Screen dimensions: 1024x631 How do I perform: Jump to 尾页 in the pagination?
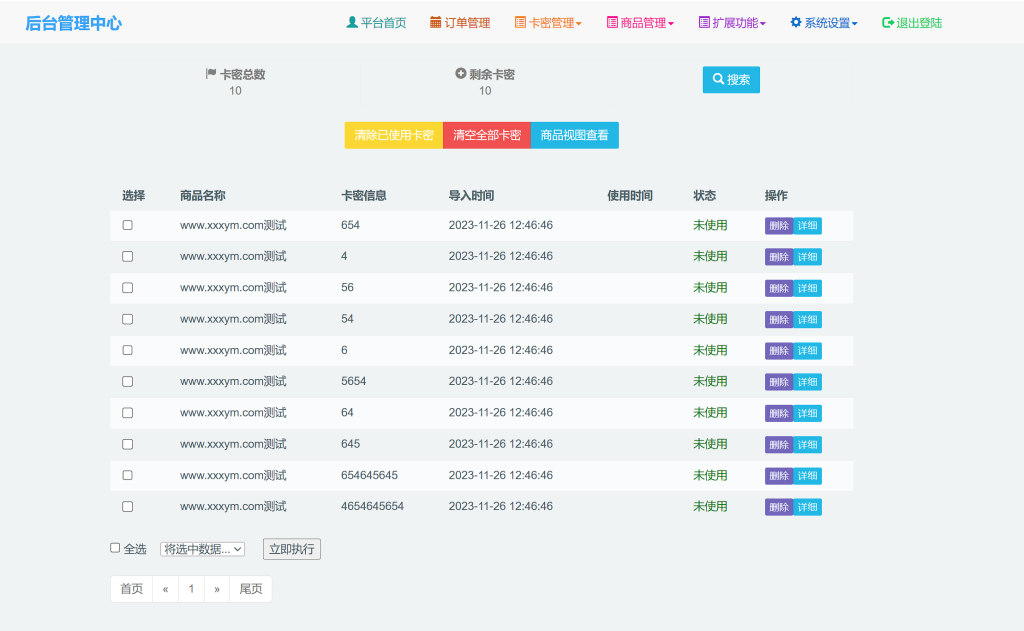click(250, 589)
